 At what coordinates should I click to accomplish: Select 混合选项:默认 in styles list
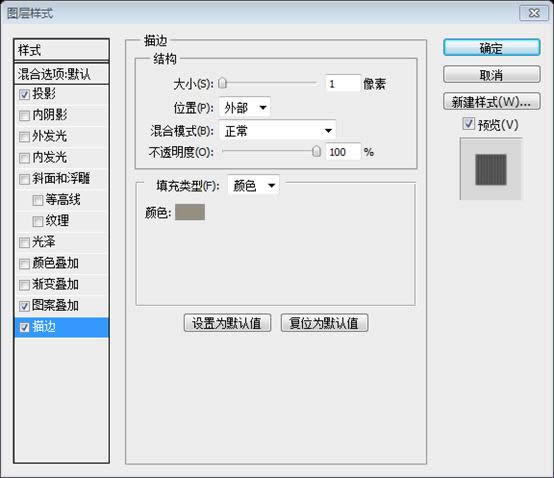[61, 74]
